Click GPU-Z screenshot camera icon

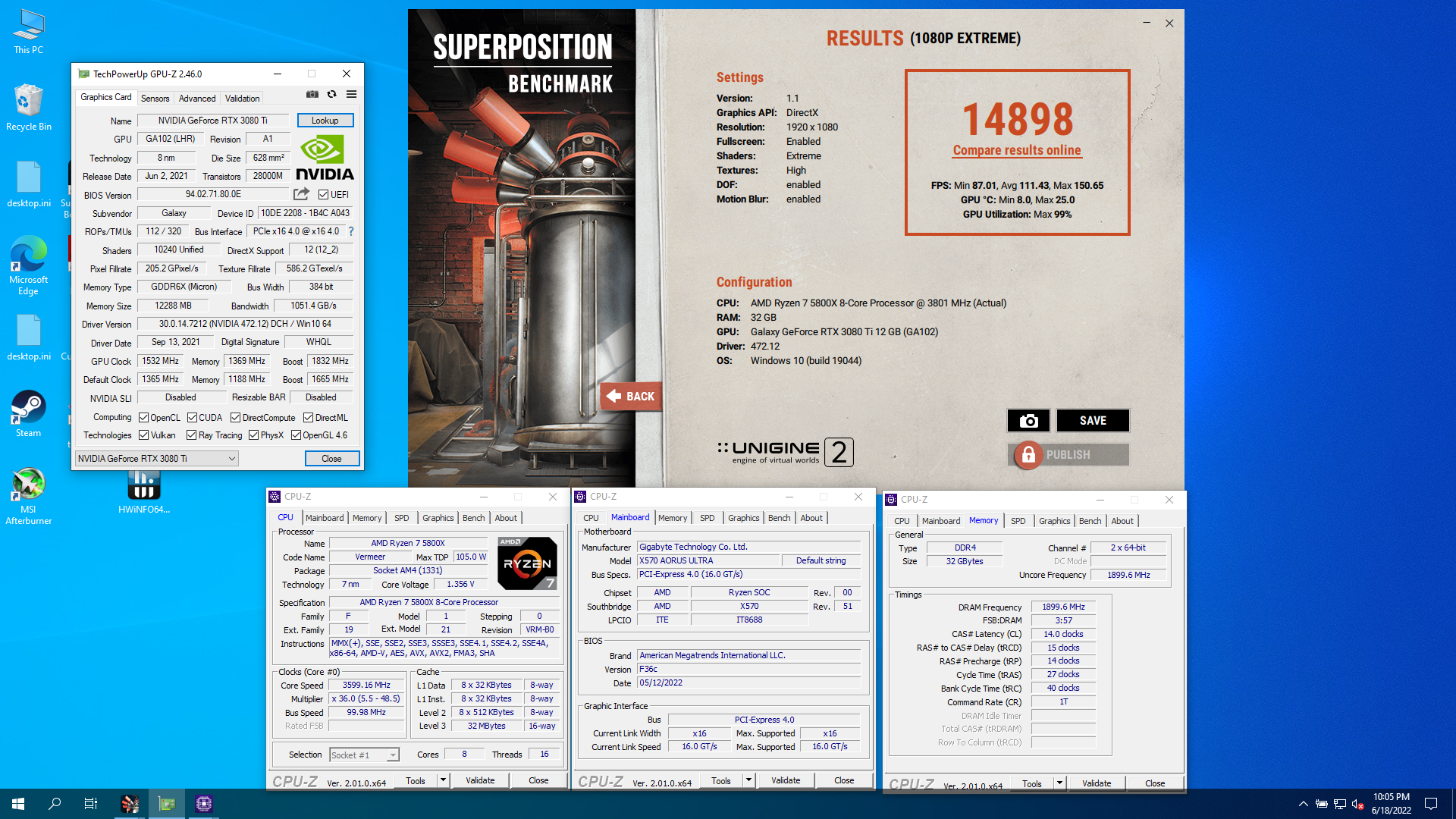click(x=312, y=95)
